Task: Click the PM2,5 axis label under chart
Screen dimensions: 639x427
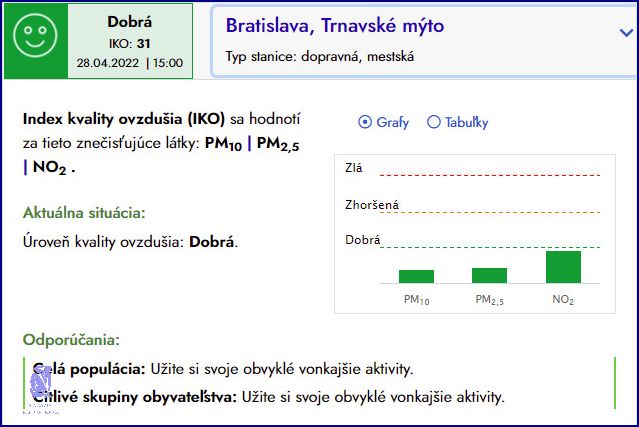Action: [x=489, y=300]
